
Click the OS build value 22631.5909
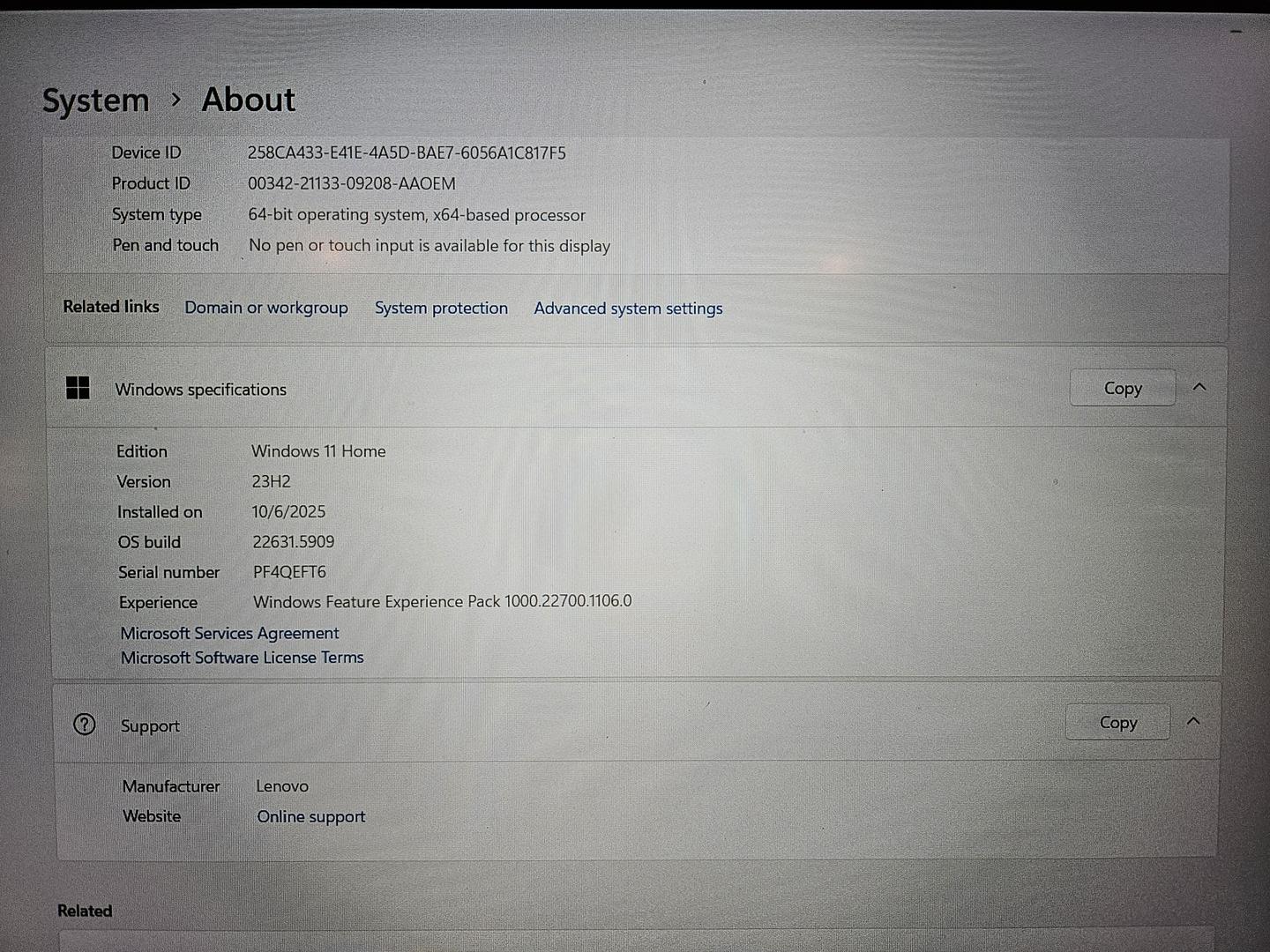click(x=294, y=542)
